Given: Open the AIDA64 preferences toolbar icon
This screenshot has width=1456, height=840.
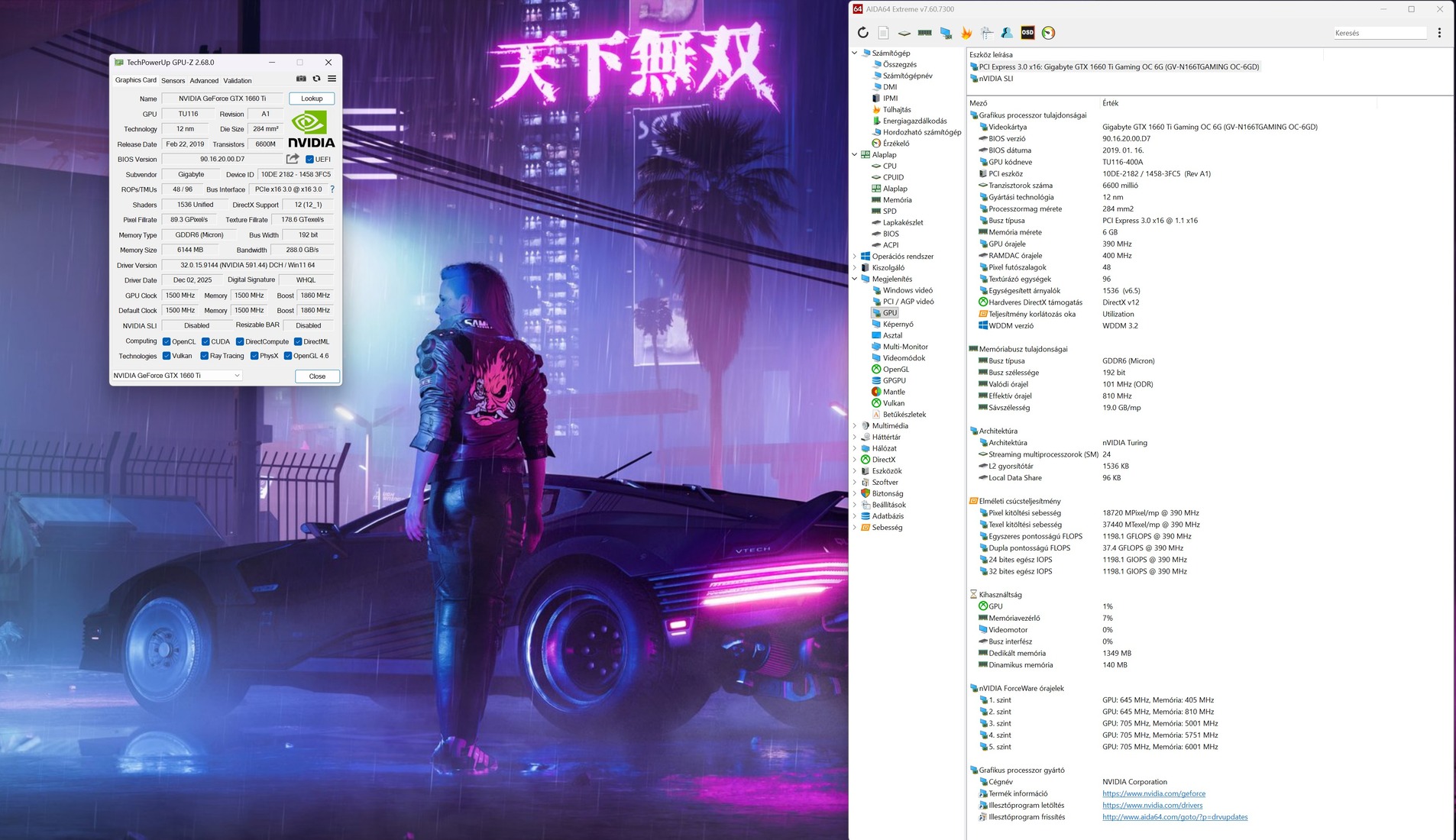Looking at the screenshot, I should point(987,33).
